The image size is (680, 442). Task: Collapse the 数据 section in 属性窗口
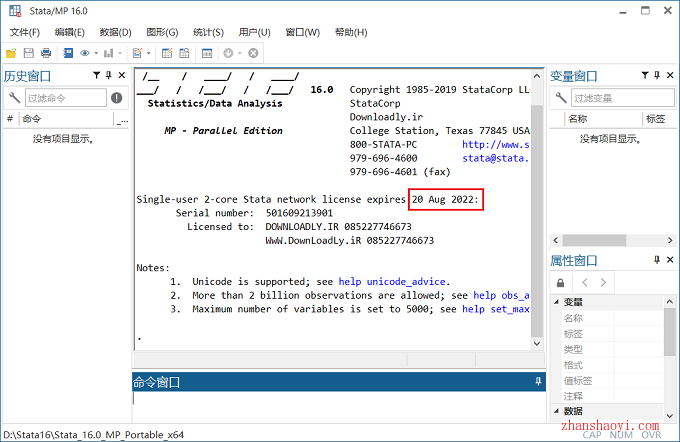coord(556,411)
